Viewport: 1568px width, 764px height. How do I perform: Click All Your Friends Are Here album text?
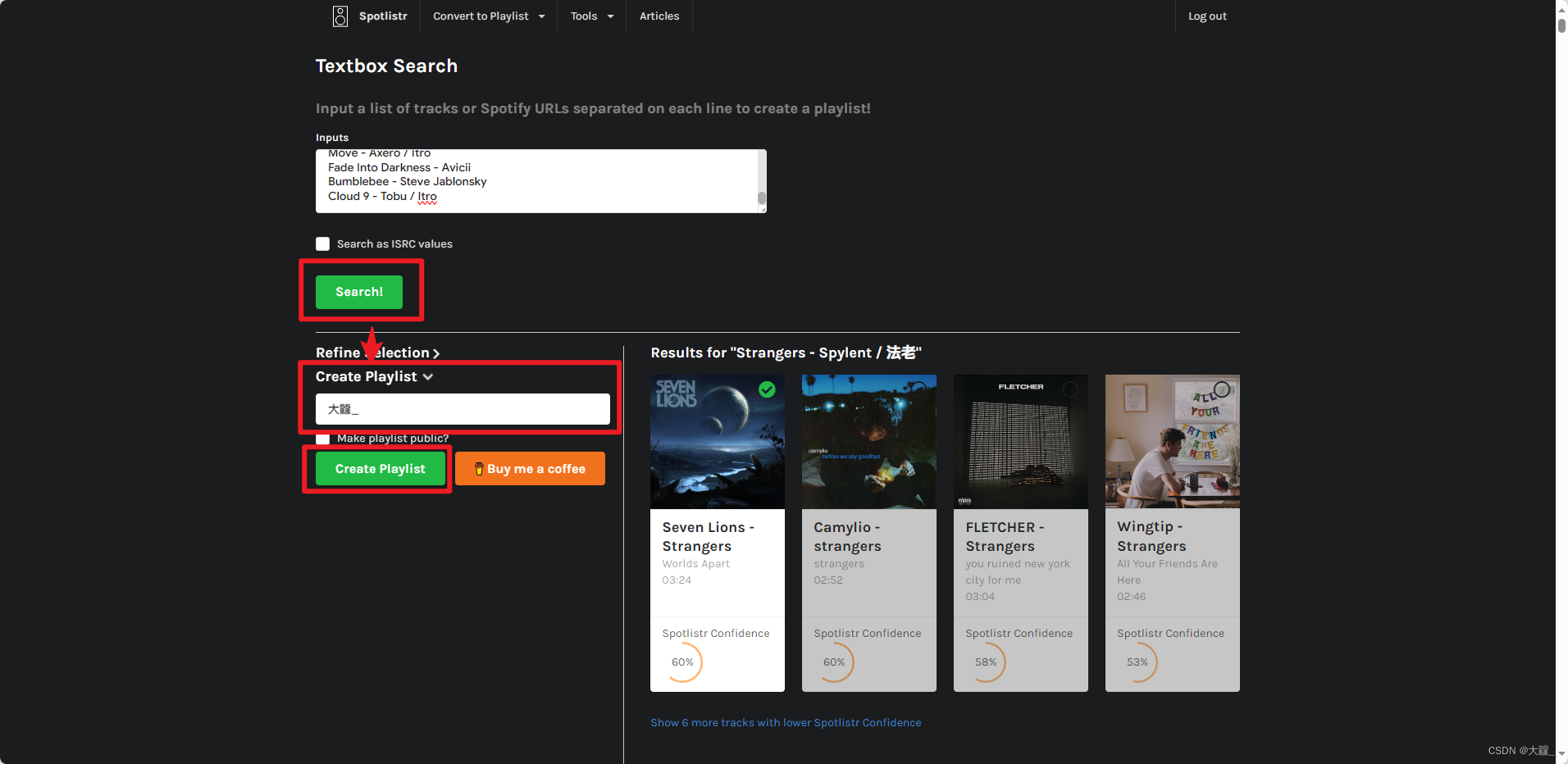tap(1167, 572)
